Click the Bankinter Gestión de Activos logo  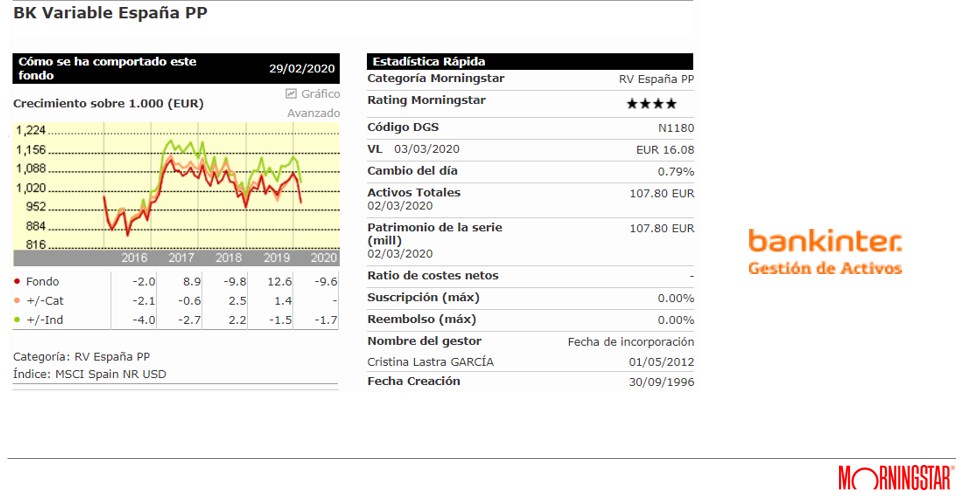point(825,252)
